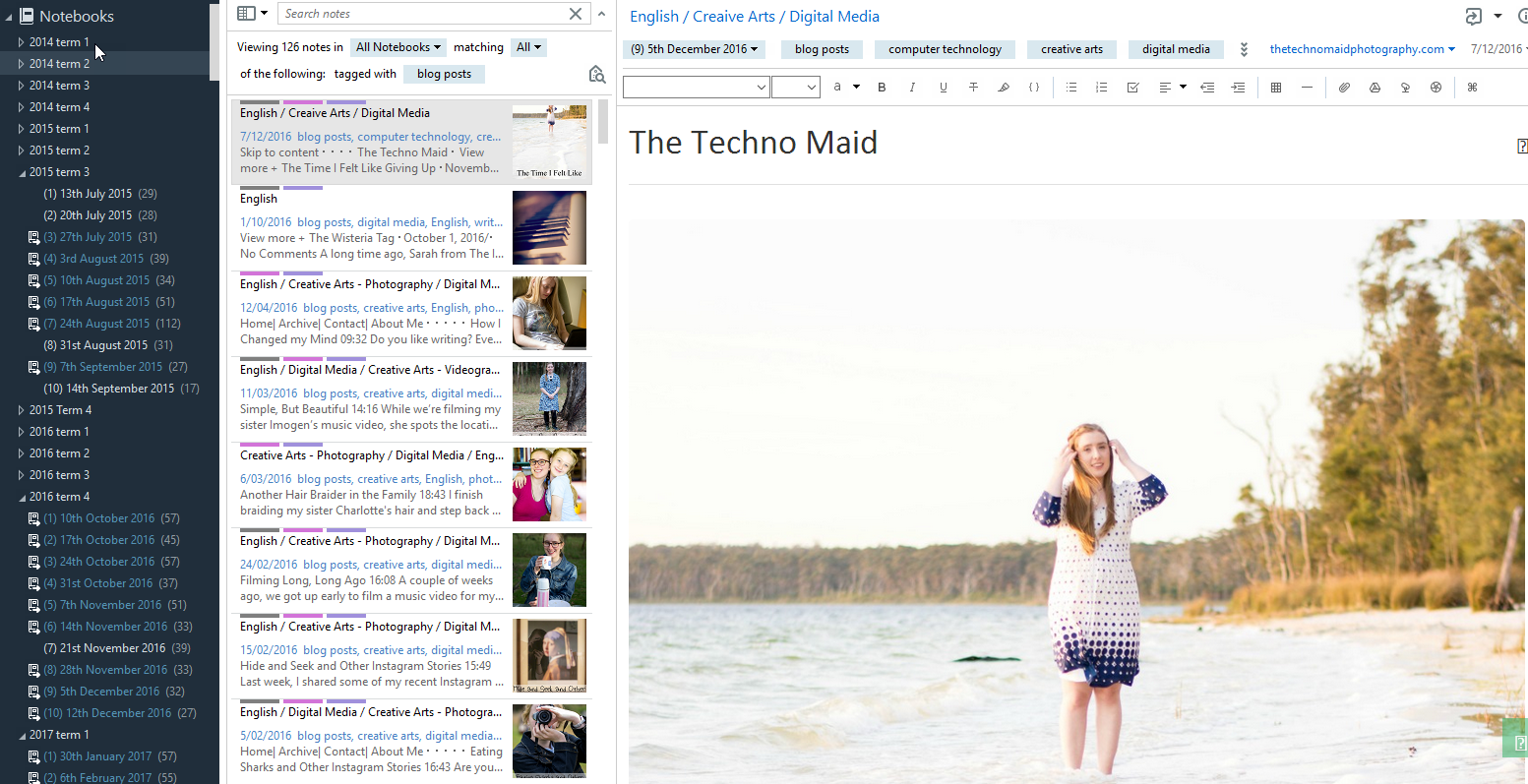Insert a bulleted list

tap(1071, 88)
